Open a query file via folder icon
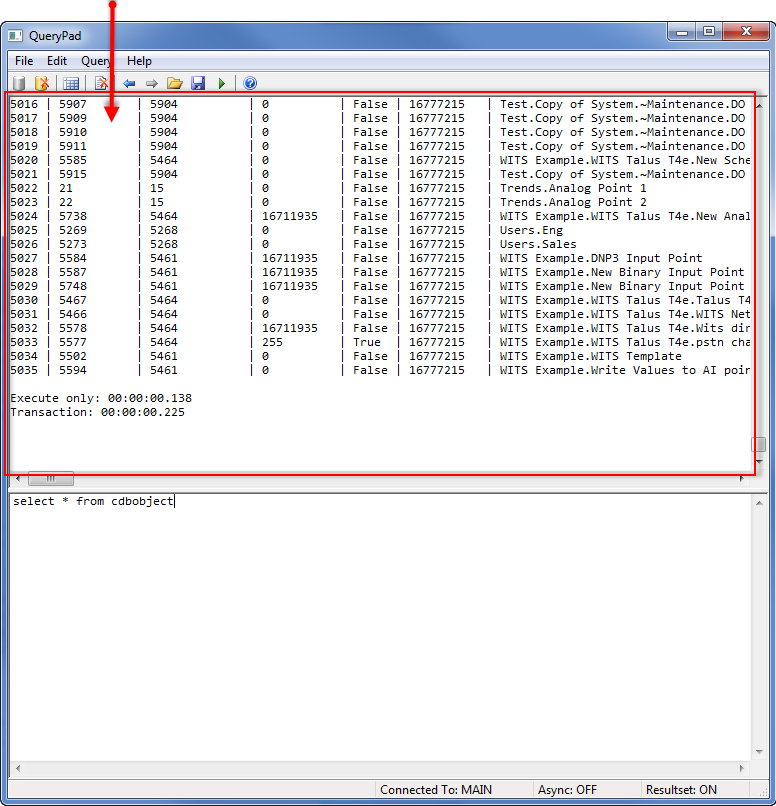The height and width of the screenshot is (806, 776). (175, 83)
